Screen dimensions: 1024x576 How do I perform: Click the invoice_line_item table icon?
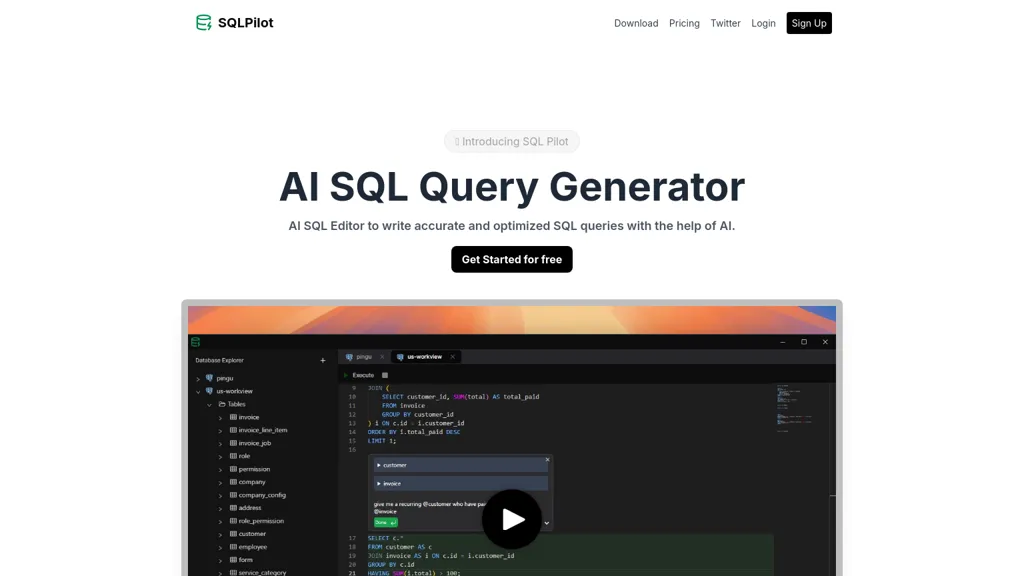pyautogui.click(x=233, y=430)
